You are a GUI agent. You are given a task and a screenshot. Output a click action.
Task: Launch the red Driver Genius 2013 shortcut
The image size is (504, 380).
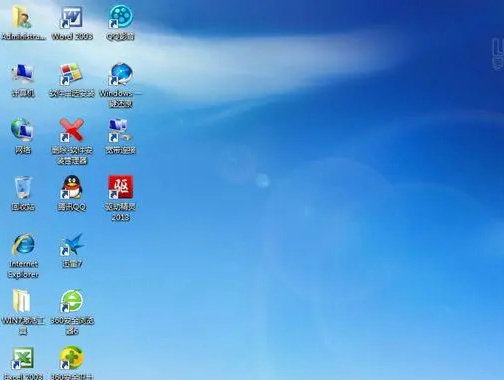click(120, 187)
